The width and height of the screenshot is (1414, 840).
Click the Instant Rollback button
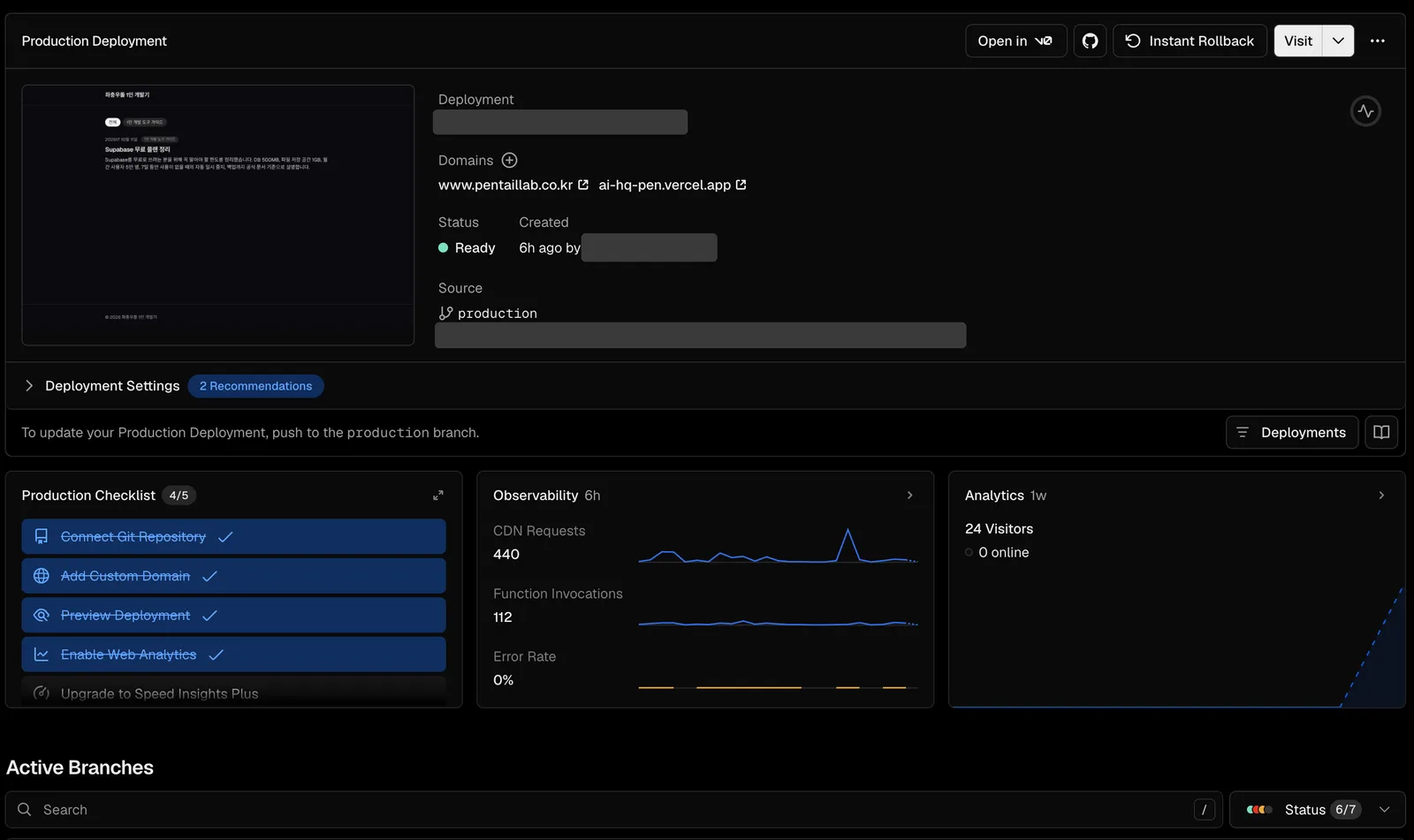(1190, 41)
